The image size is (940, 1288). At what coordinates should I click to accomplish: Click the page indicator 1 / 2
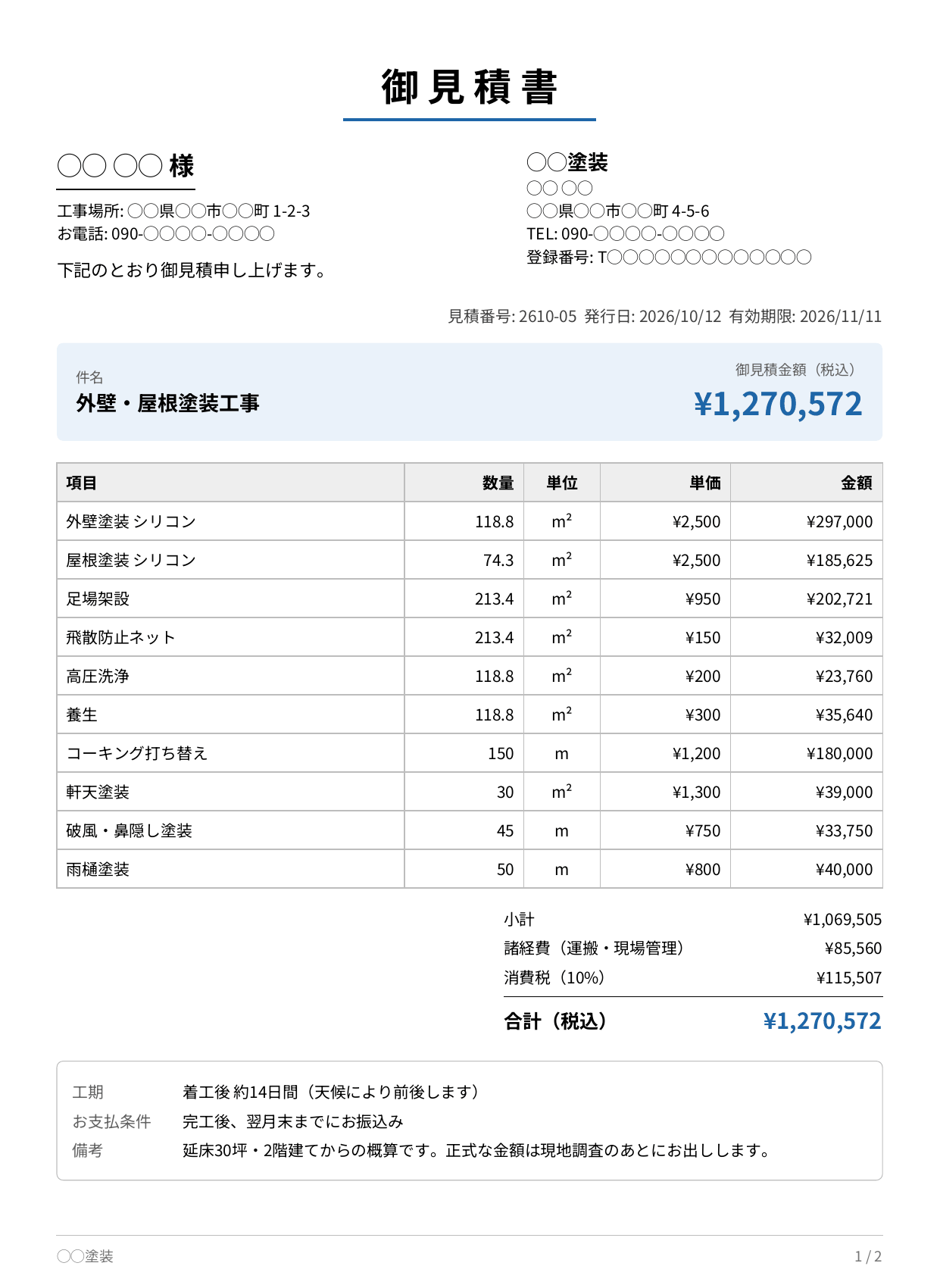coord(868,1256)
